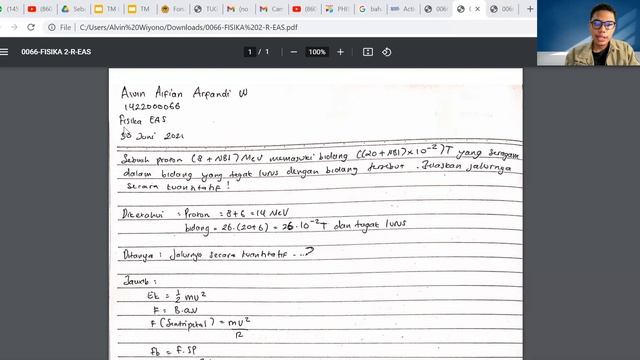The image size is (640, 360).
Task: Rotate the PDF counterclockwise
Action: (x=387, y=52)
